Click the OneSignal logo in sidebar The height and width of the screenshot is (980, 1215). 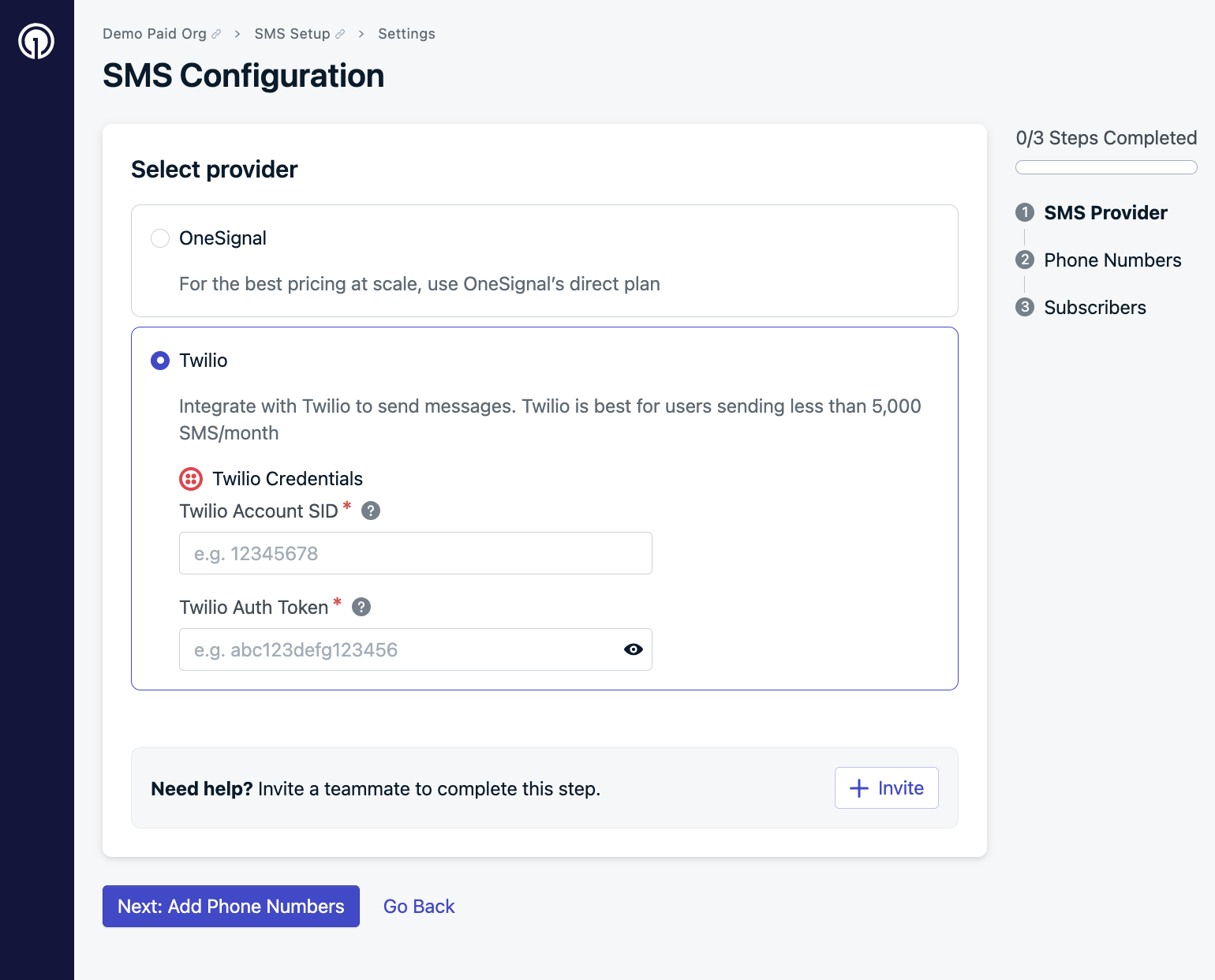click(x=36, y=41)
